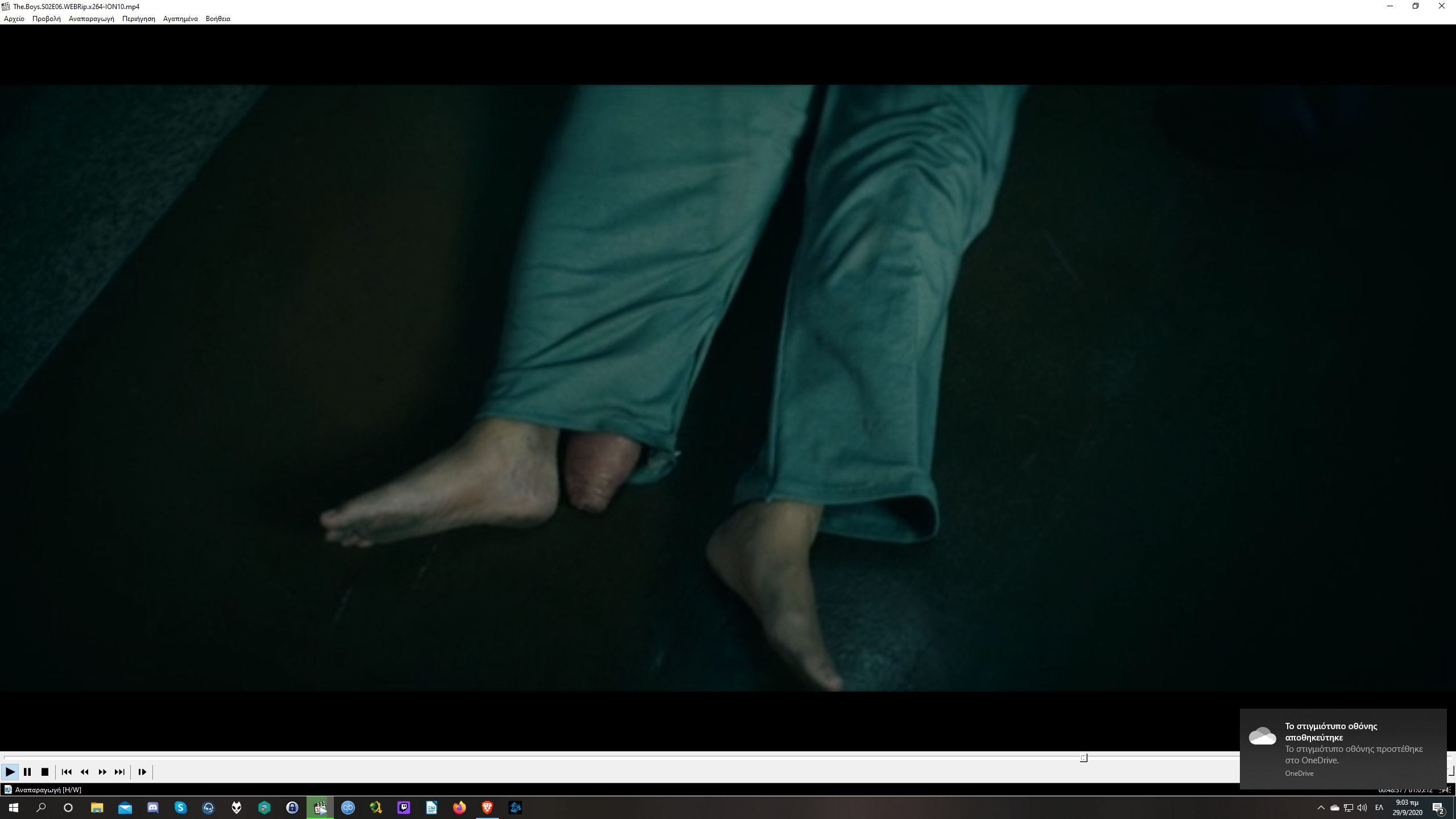
Task: Switch the ΕΛ keyboard input language
Action: [x=1379, y=808]
